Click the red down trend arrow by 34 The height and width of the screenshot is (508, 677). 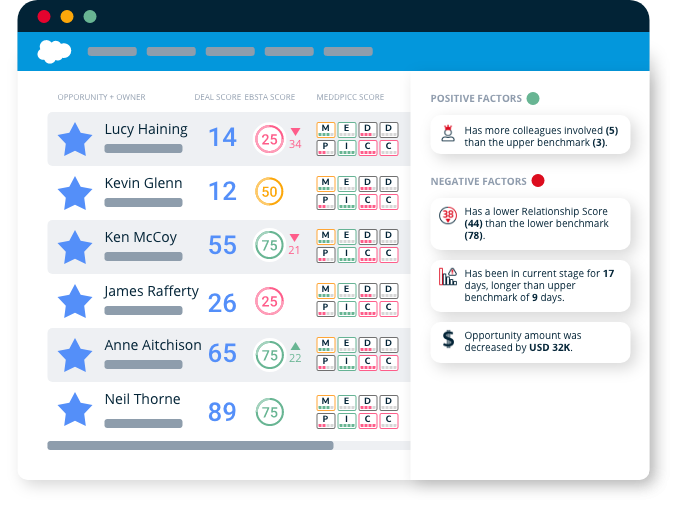point(295,132)
